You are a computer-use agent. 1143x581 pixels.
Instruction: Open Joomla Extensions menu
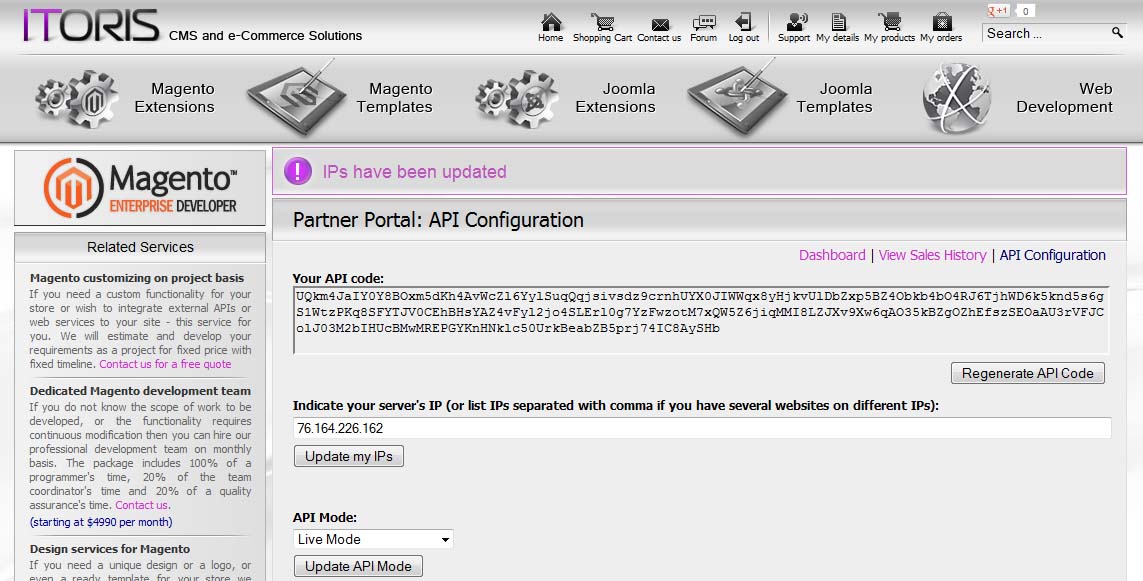[x=616, y=98]
